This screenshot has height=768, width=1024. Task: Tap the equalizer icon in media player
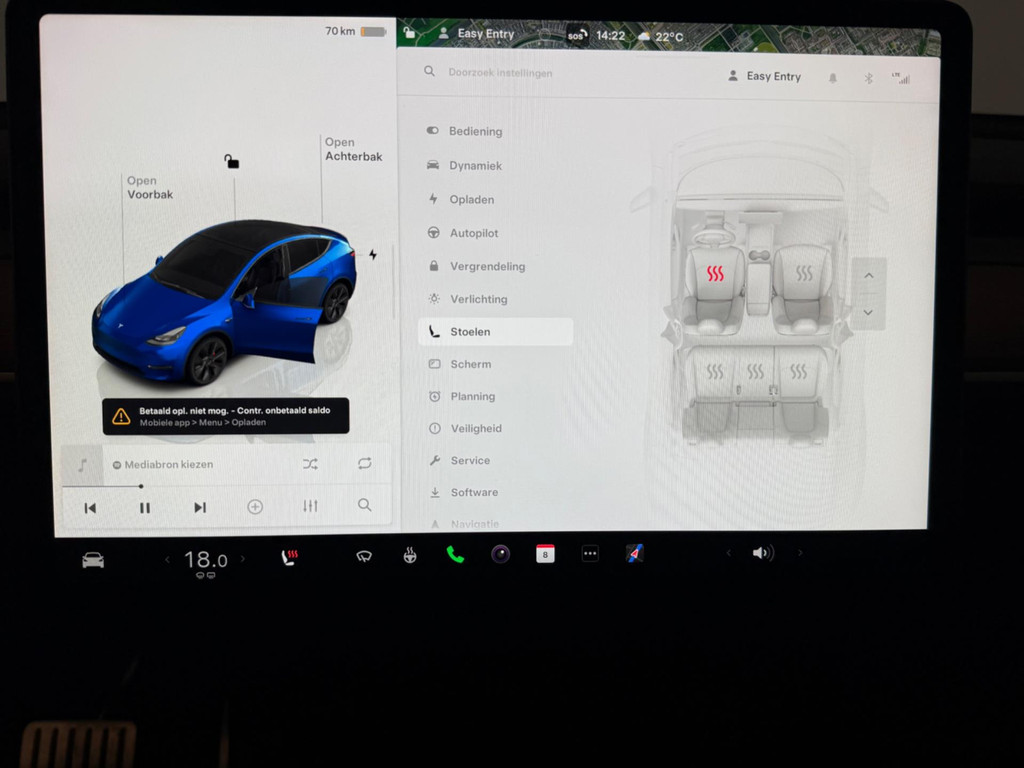tap(310, 507)
